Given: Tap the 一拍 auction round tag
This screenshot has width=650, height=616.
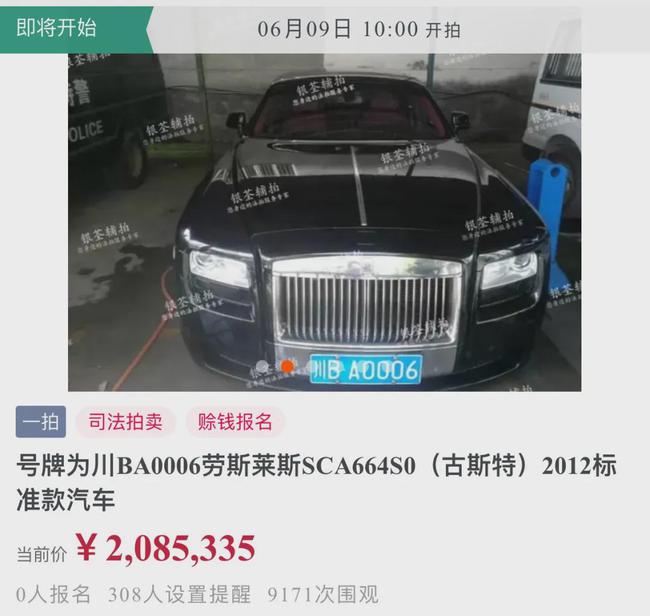Looking at the screenshot, I should point(41,422).
